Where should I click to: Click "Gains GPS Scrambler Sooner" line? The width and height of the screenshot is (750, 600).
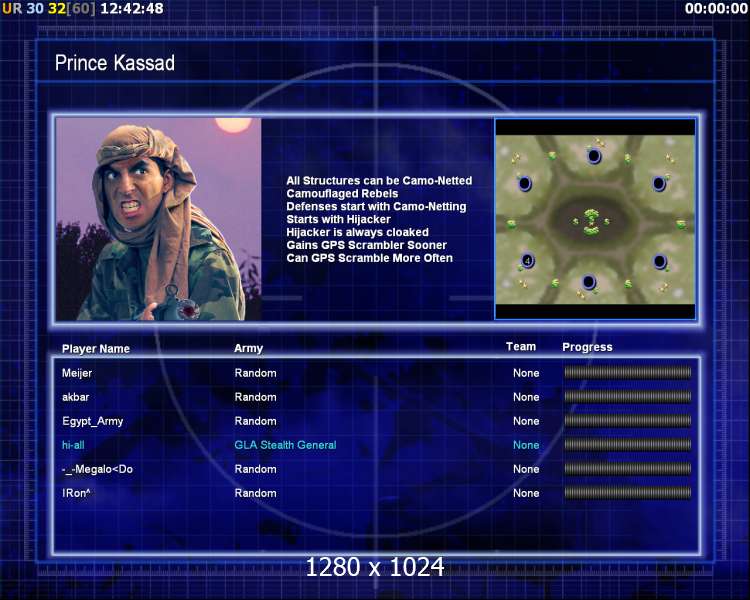[x=366, y=245]
